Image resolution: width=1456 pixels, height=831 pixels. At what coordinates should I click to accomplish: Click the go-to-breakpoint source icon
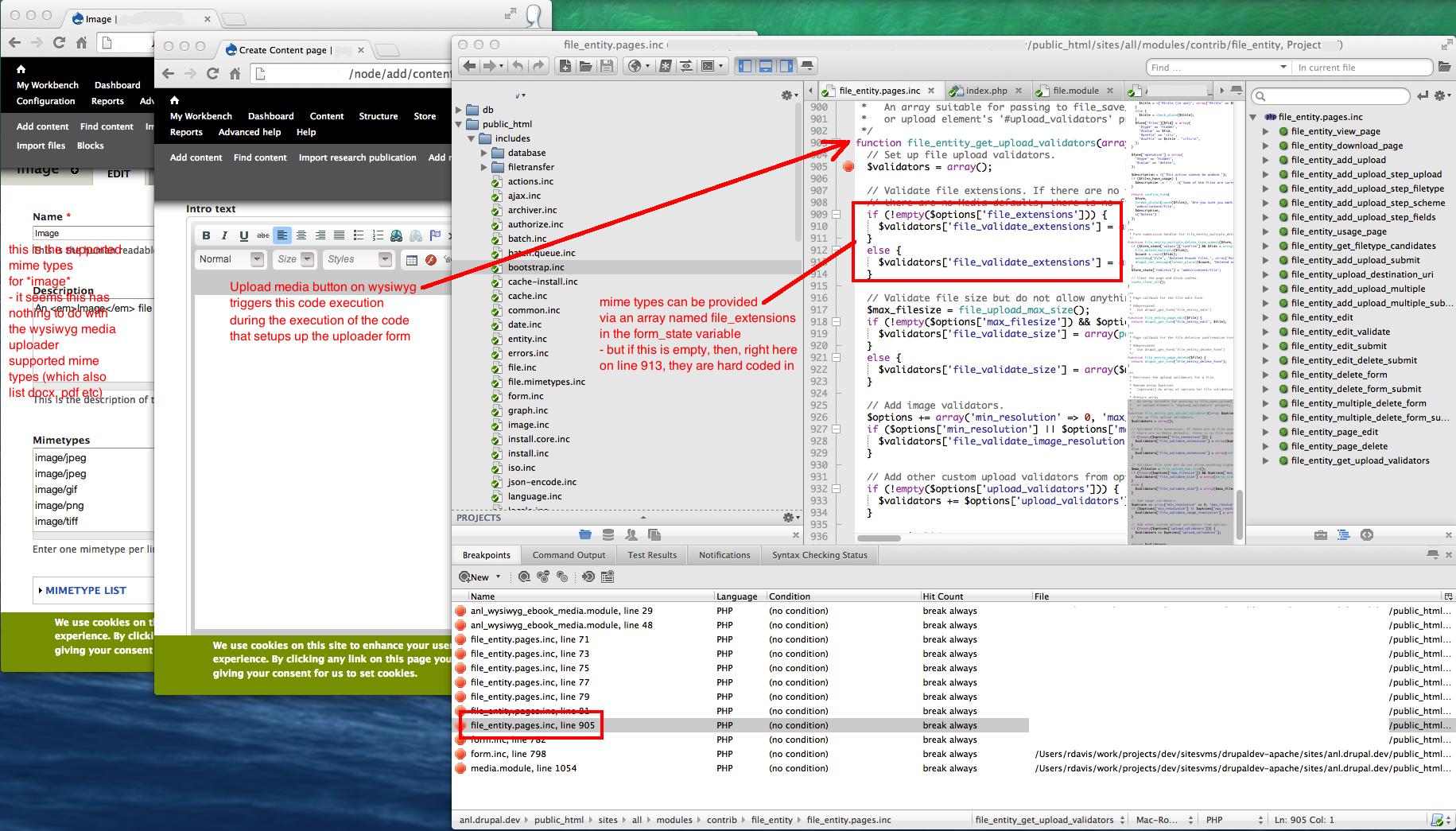[x=588, y=577]
